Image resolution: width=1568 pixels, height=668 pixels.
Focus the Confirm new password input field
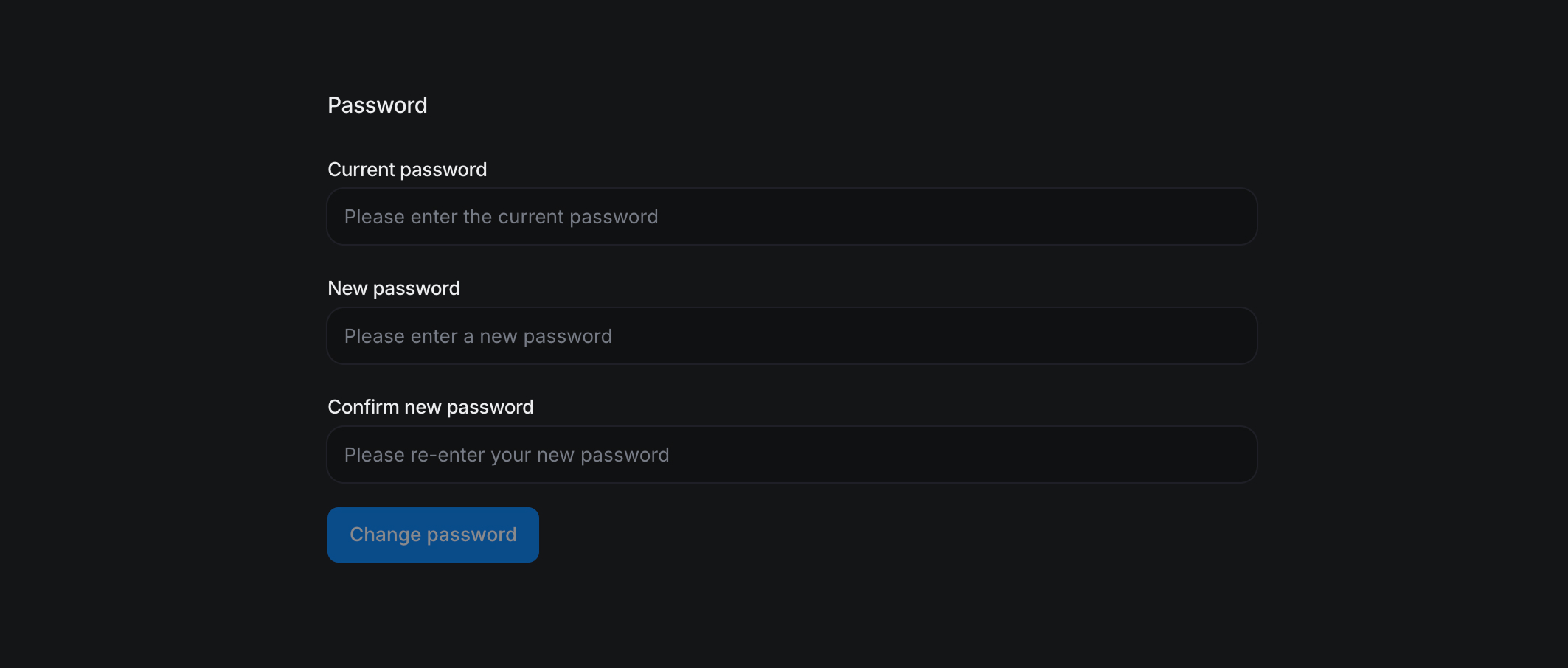coord(792,455)
